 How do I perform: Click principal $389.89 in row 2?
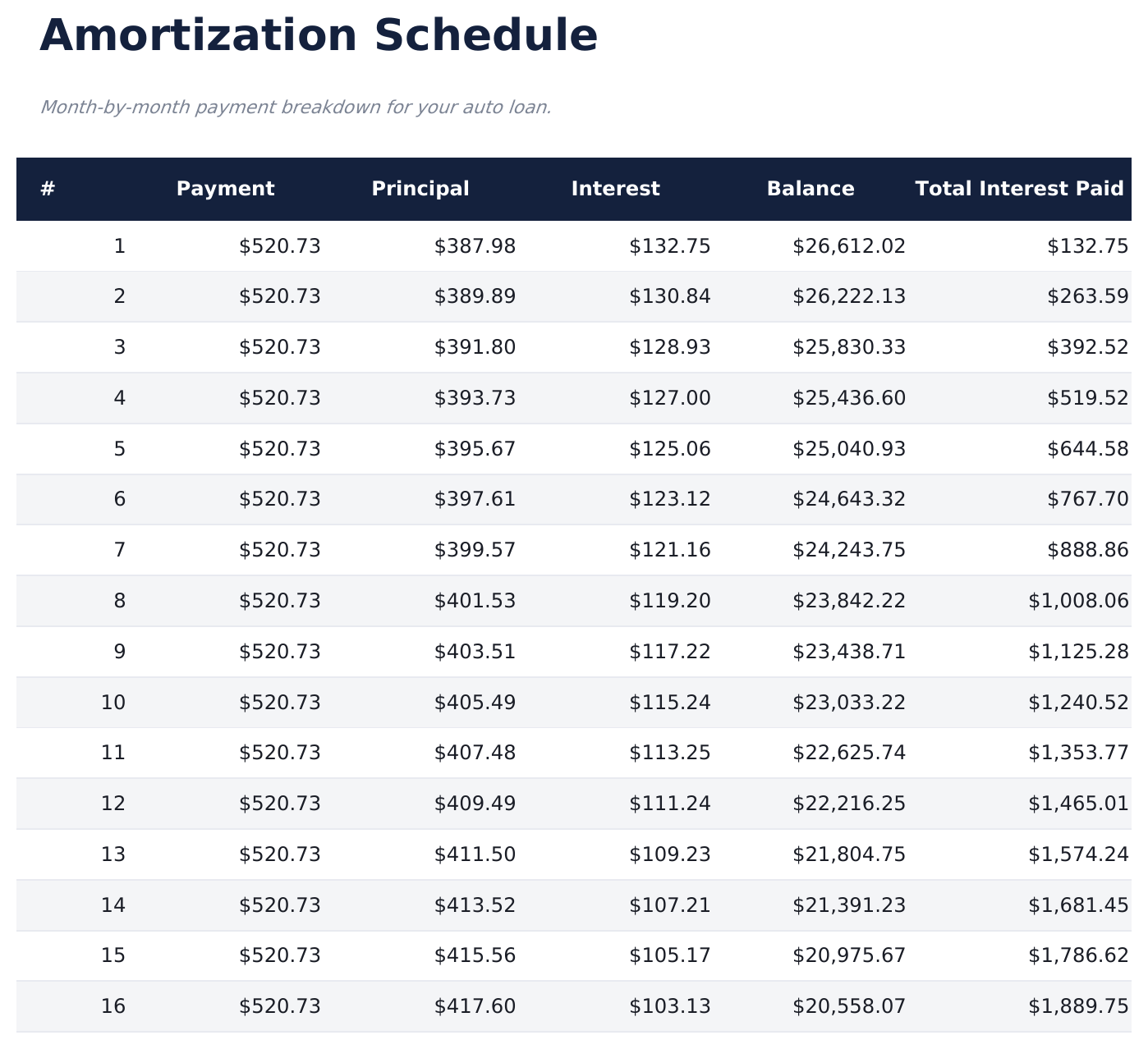(x=475, y=296)
